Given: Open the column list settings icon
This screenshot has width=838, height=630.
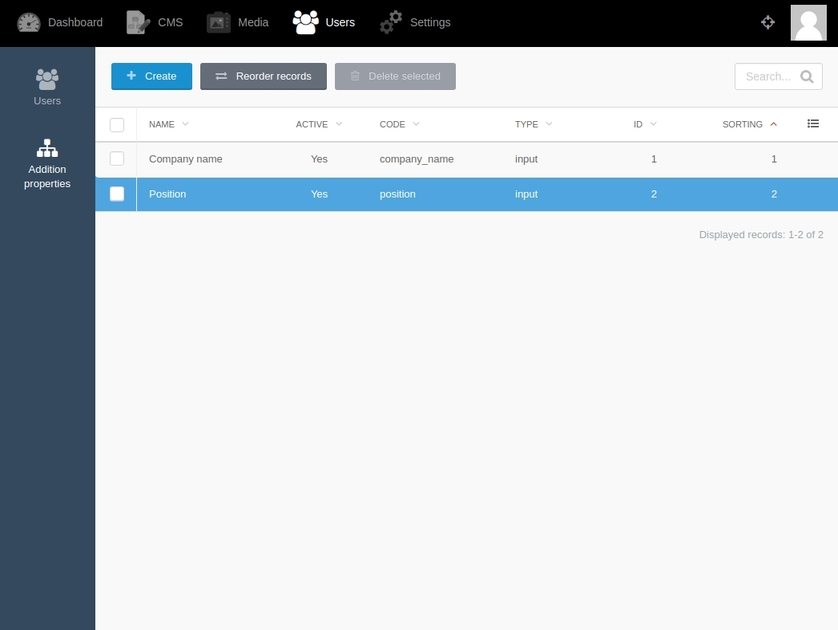Looking at the screenshot, I should click(x=813, y=124).
